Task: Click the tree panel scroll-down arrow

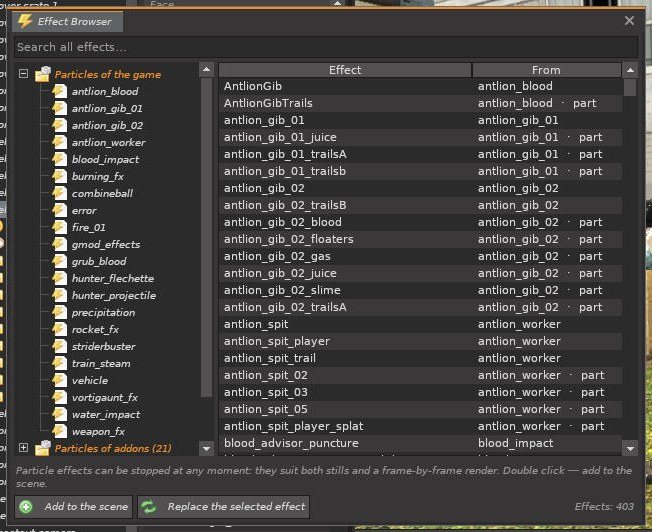Action: (x=206, y=448)
